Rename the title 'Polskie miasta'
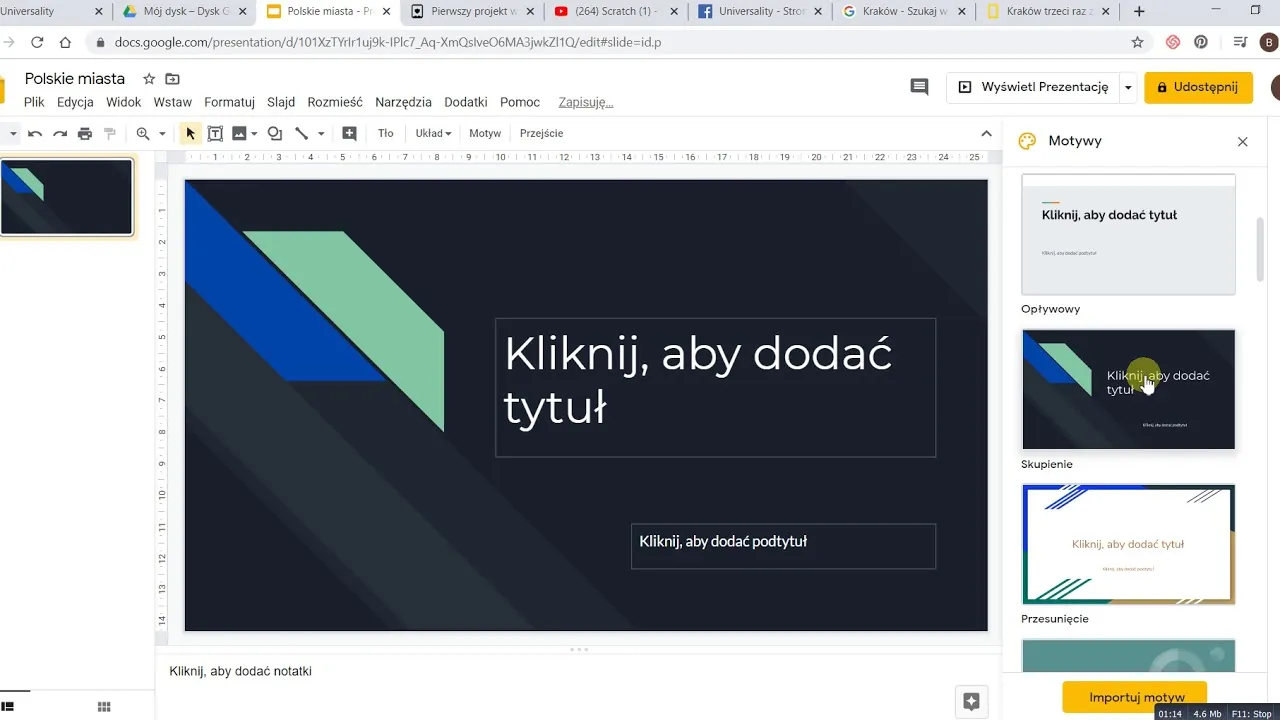Viewport: 1280px width, 720px height. [75, 79]
